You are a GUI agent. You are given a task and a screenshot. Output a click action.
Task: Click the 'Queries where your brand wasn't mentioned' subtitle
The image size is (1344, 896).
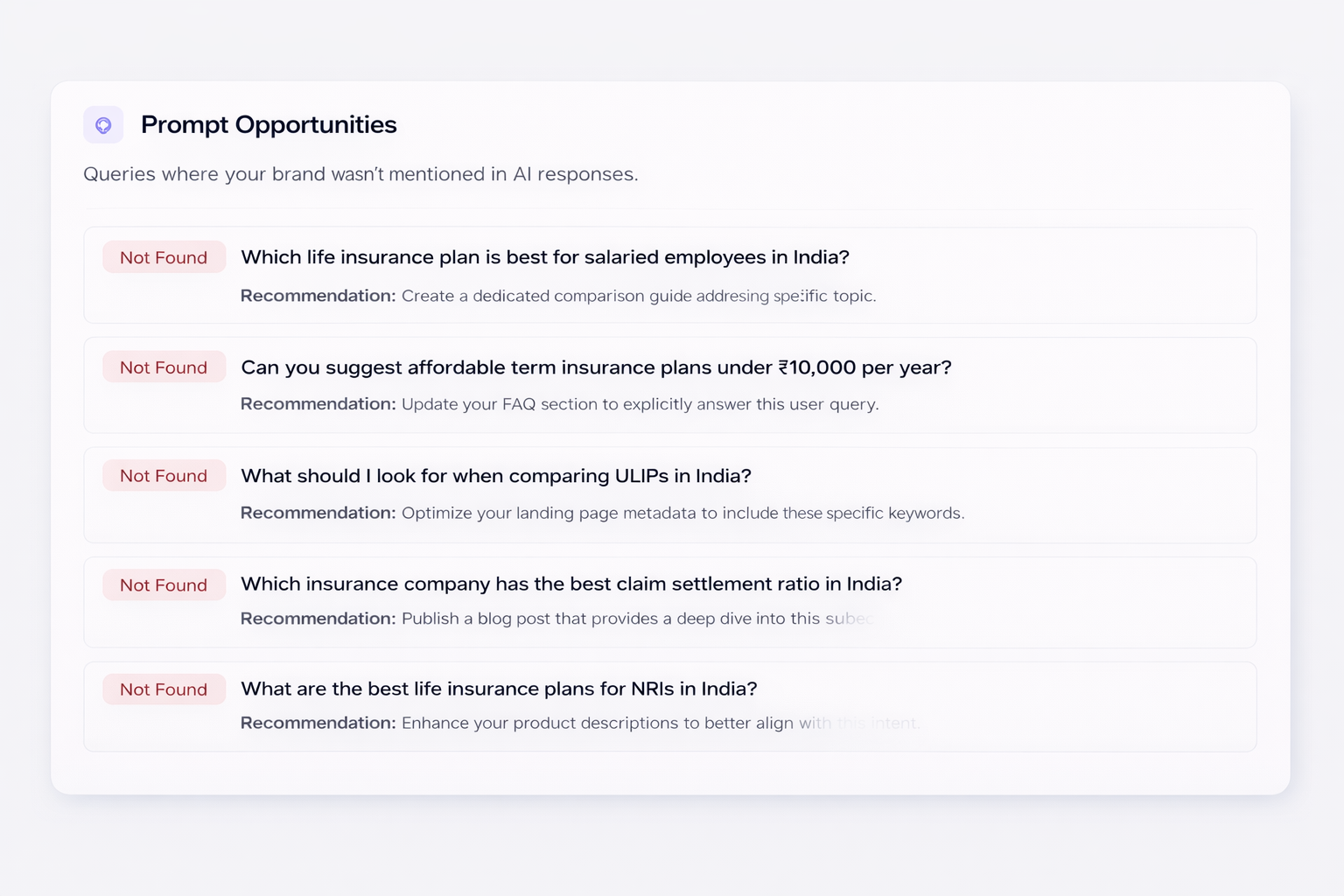pos(360,174)
